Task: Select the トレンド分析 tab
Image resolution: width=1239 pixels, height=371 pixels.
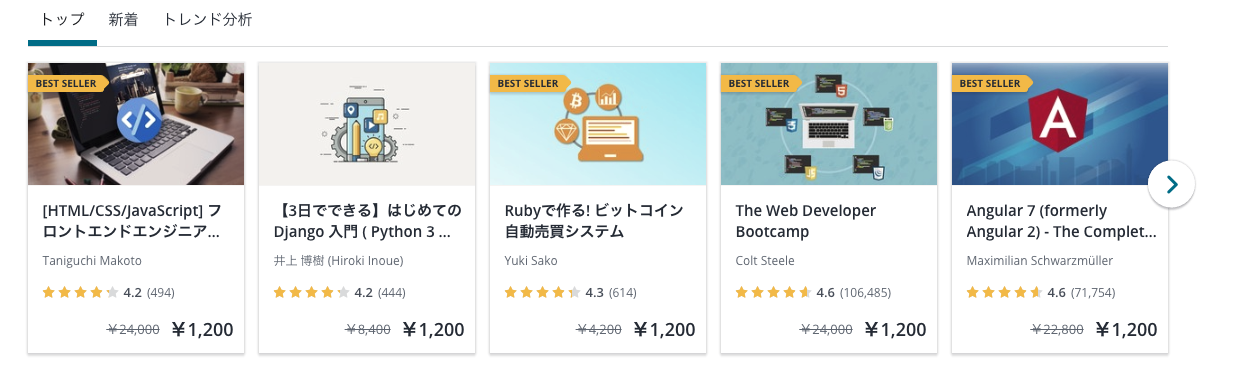Action: (x=207, y=19)
